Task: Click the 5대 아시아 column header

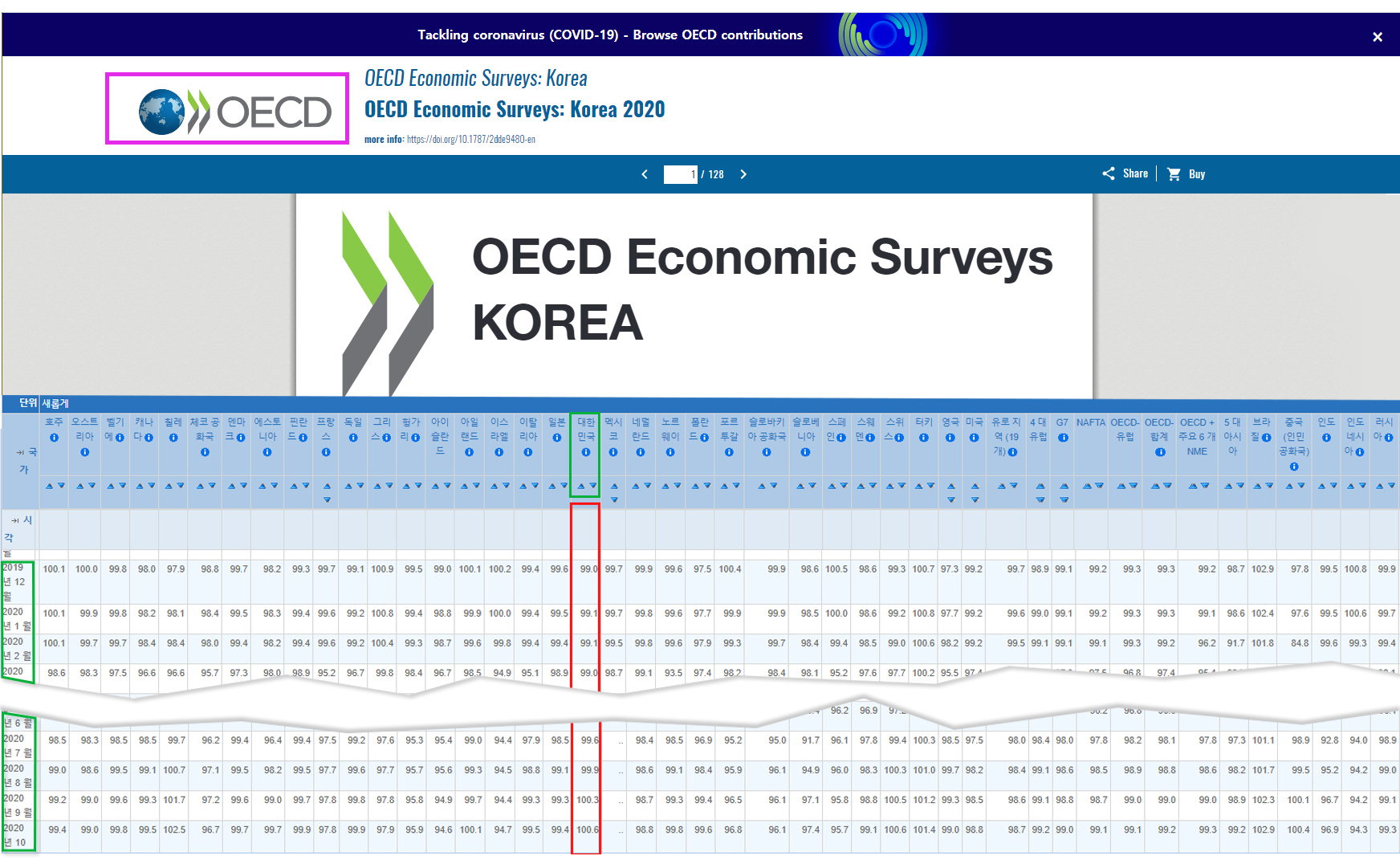Action: (1232, 437)
